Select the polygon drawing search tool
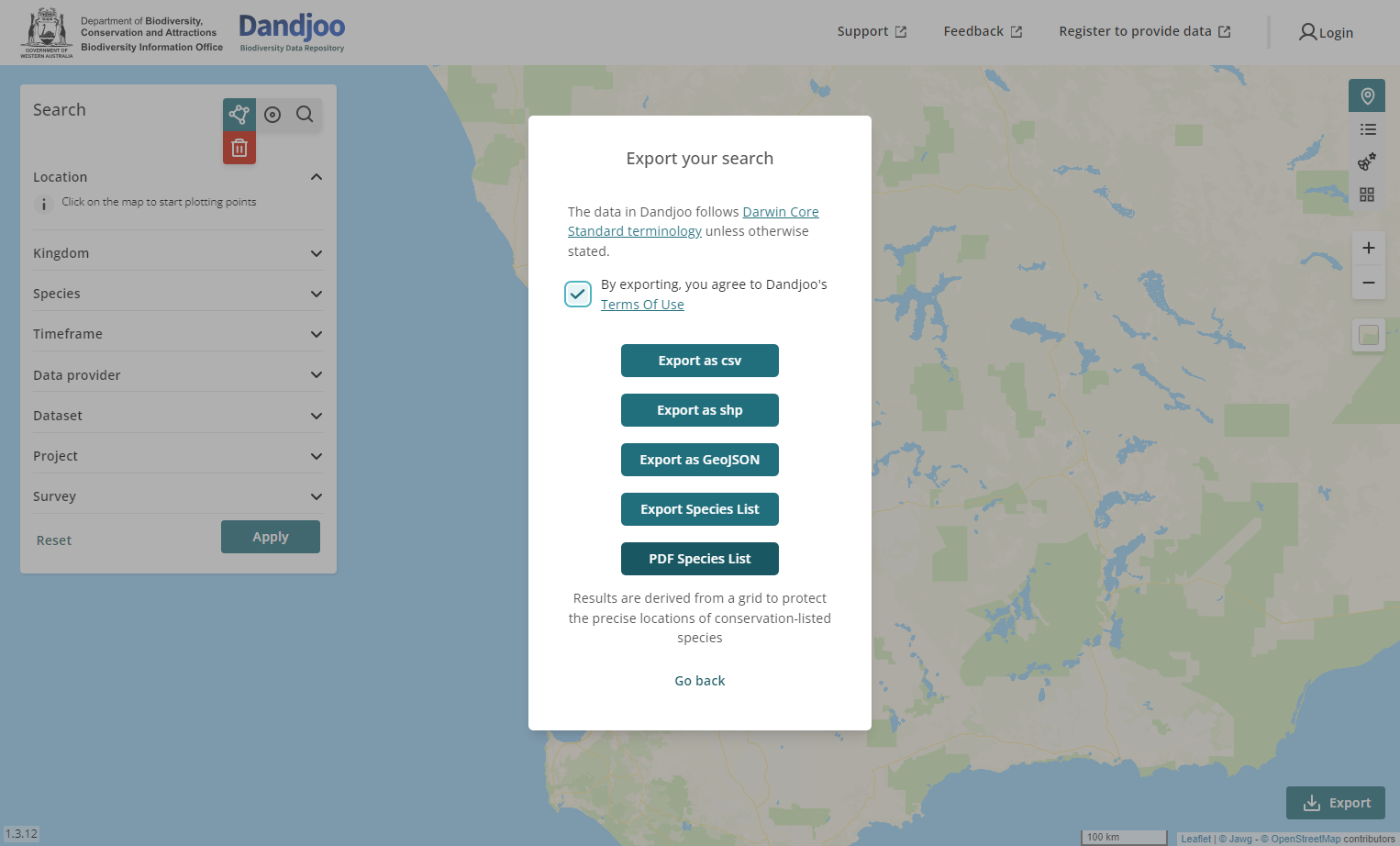 [x=239, y=115]
